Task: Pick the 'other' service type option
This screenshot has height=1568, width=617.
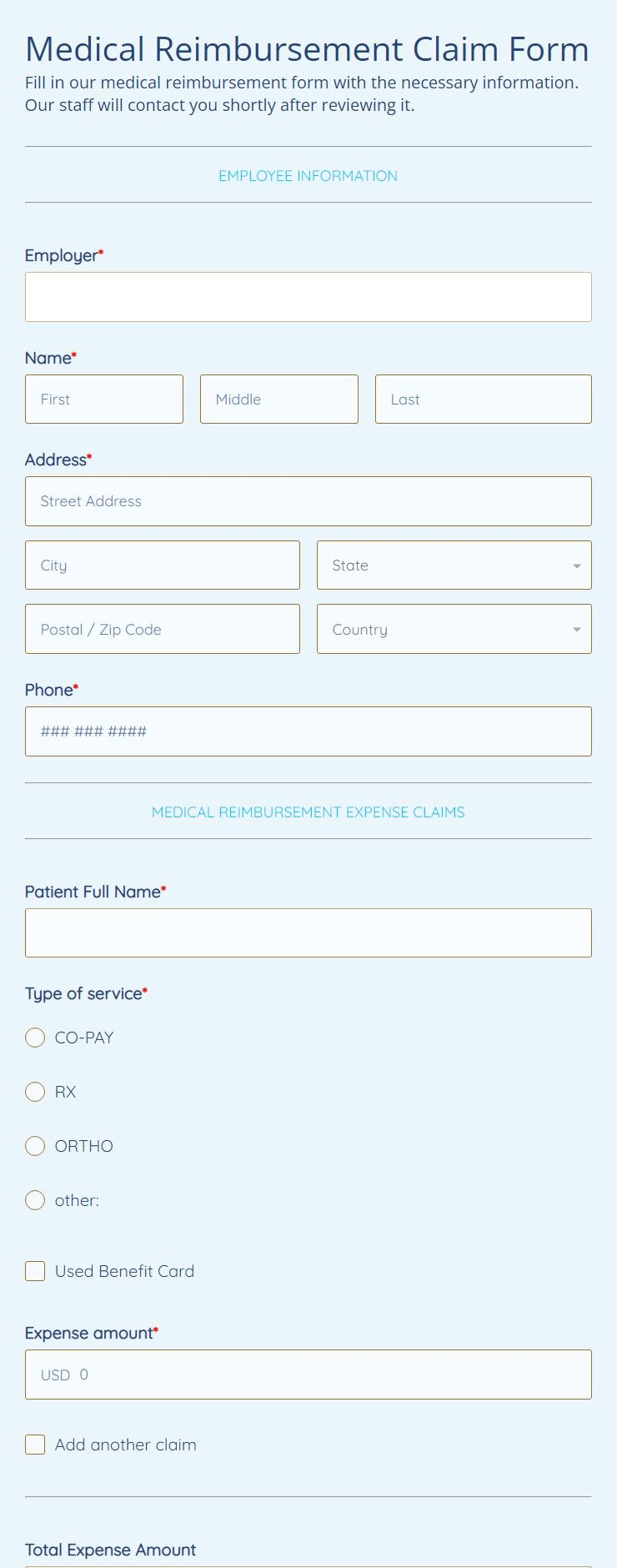Action: [35, 1200]
